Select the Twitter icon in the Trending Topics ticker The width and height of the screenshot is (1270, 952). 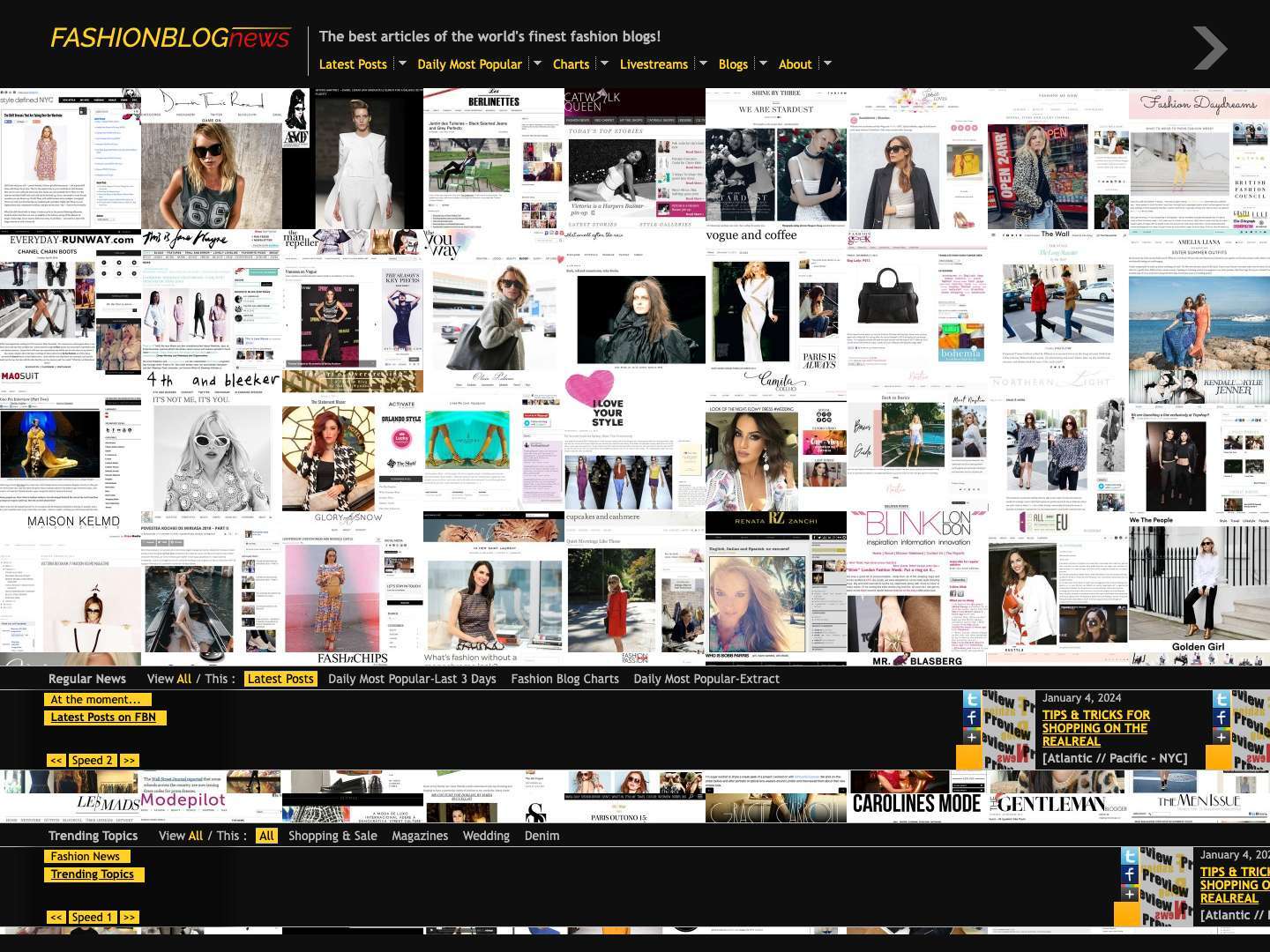[x=1130, y=855]
